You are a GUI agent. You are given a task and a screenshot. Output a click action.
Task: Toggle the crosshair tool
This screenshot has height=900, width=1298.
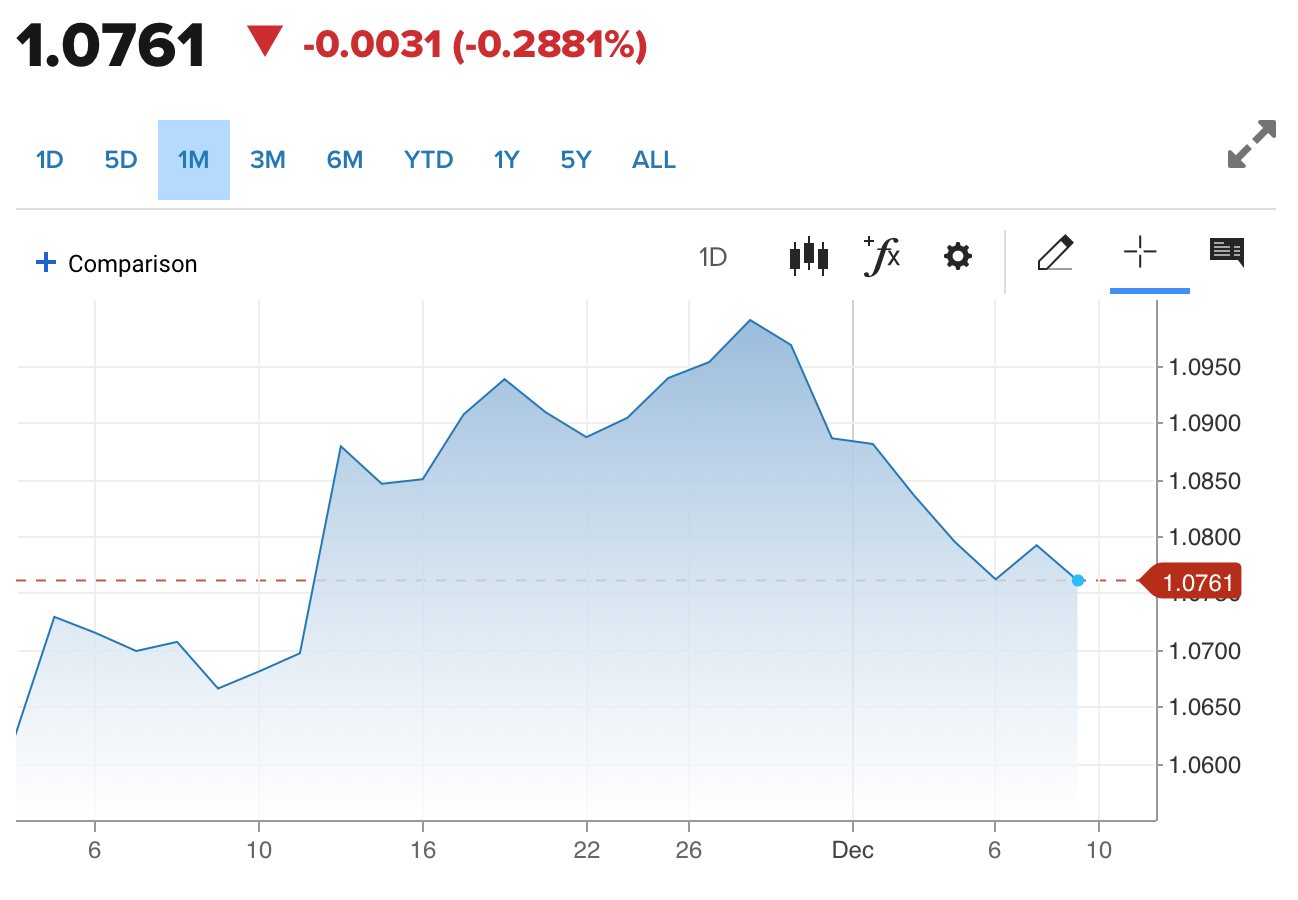tap(1140, 253)
